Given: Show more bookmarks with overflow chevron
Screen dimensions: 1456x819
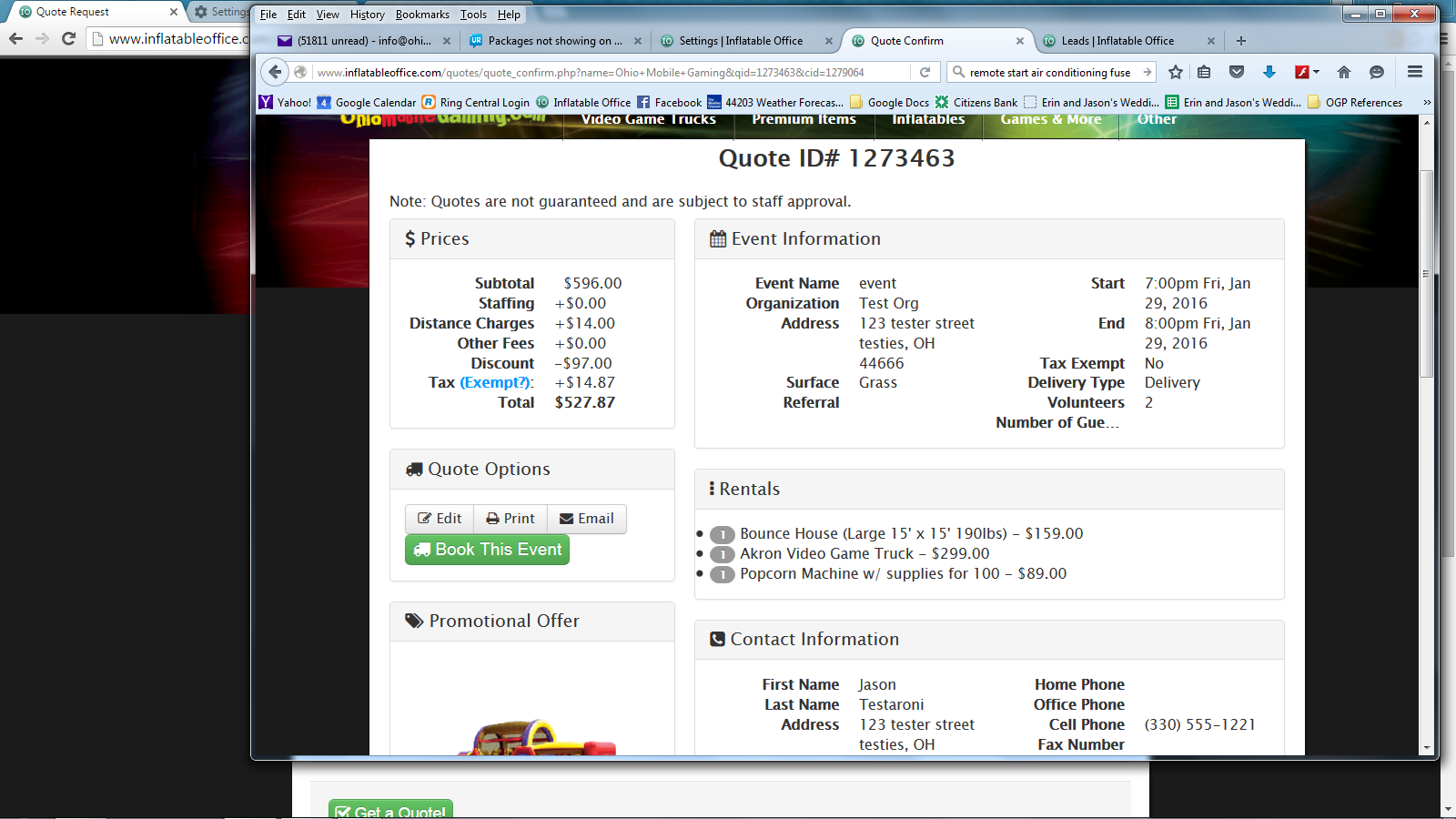Looking at the screenshot, I should coord(1426,103).
